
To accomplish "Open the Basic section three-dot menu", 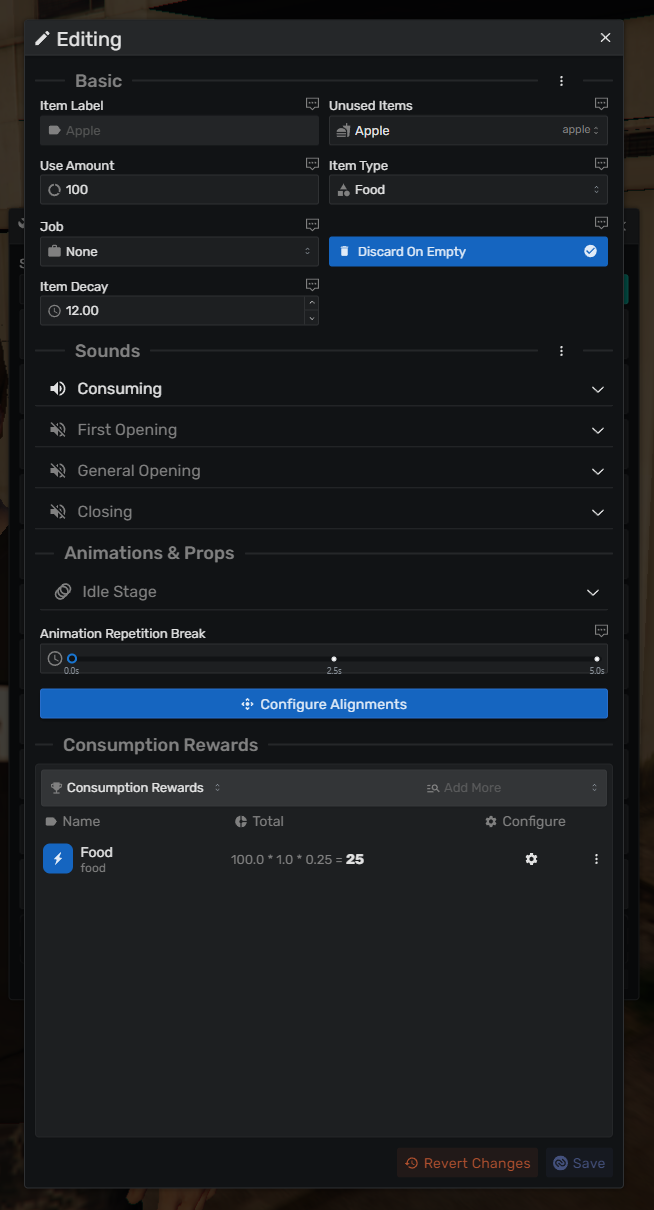I will [x=561, y=81].
